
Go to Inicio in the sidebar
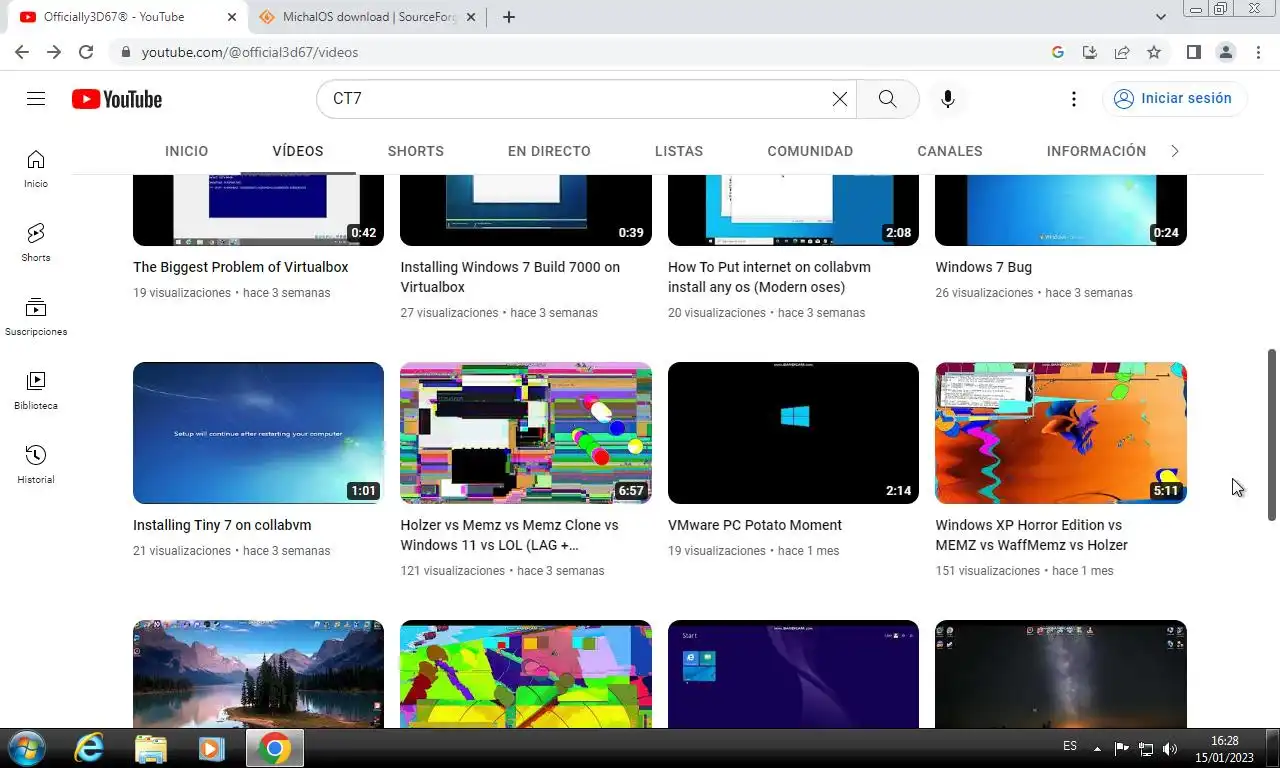pyautogui.click(x=36, y=169)
